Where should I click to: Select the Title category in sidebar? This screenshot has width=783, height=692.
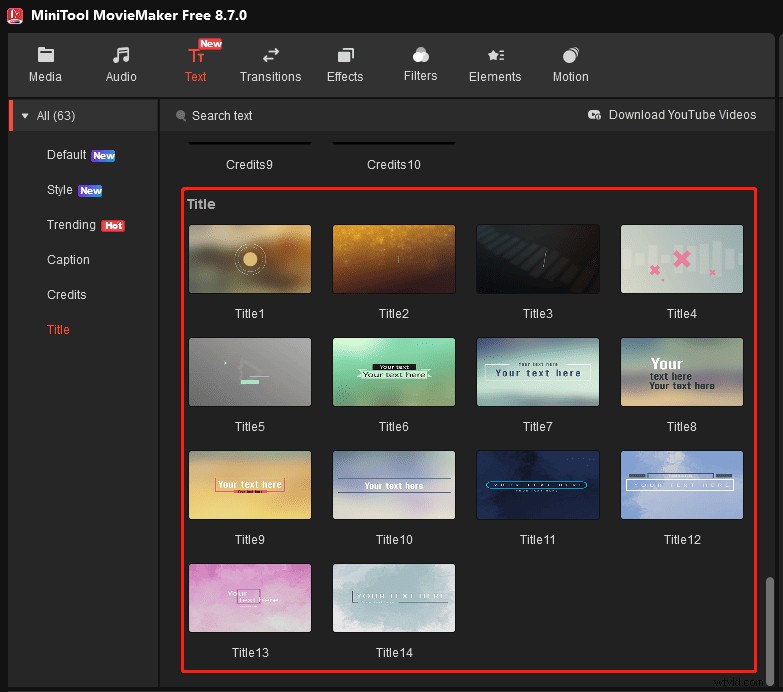58,330
